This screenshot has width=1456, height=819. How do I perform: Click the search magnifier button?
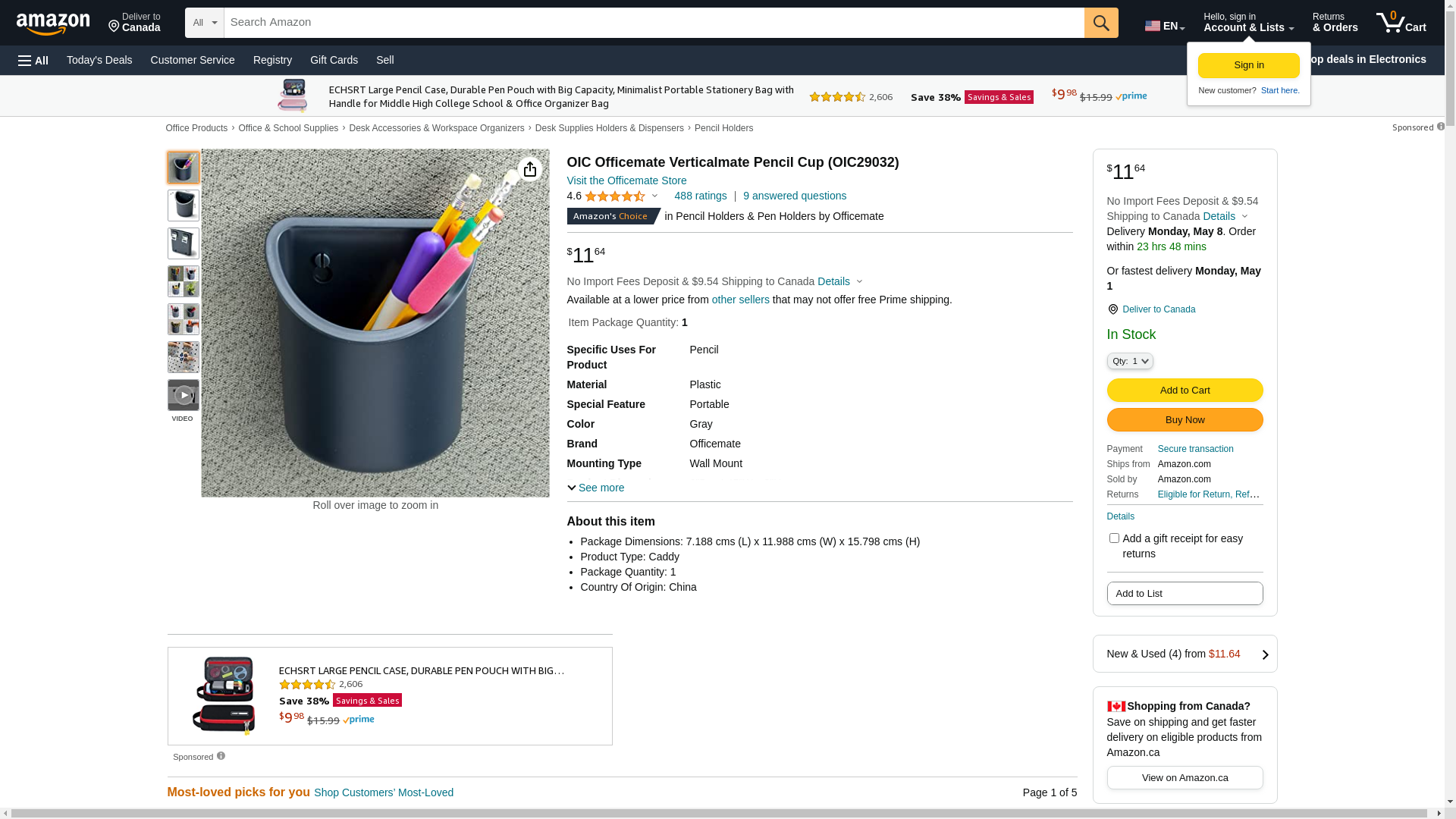pyautogui.click(x=1101, y=23)
